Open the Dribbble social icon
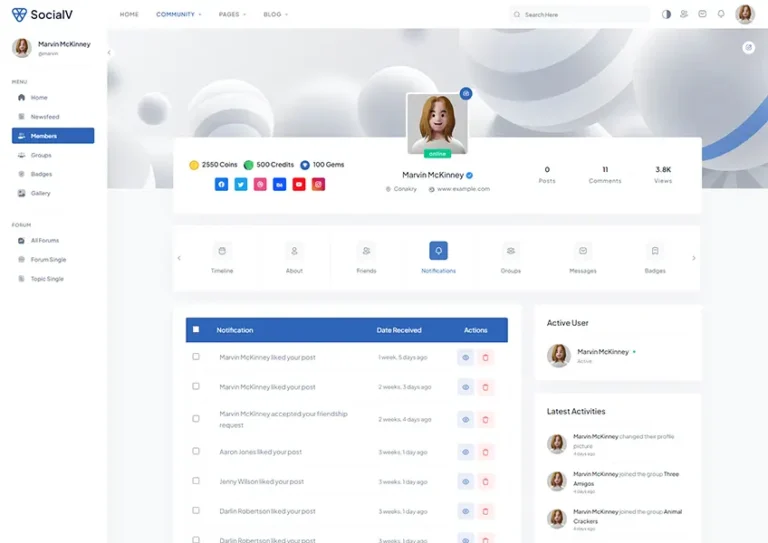Image resolution: width=768 pixels, height=543 pixels. click(x=260, y=184)
